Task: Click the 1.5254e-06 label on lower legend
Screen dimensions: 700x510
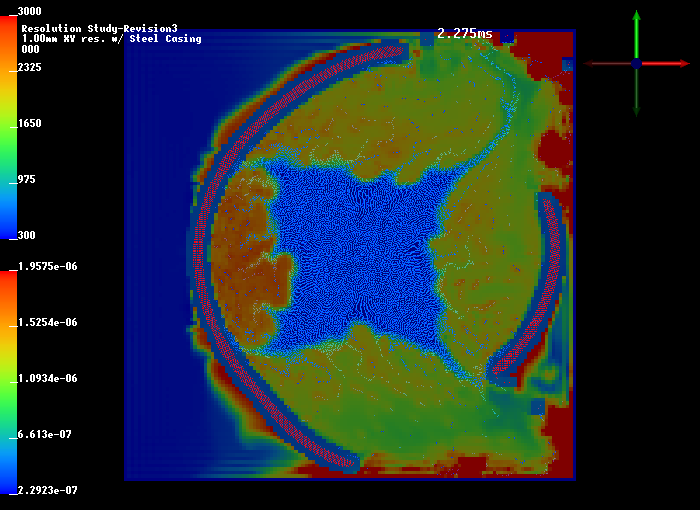Action: [48, 322]
